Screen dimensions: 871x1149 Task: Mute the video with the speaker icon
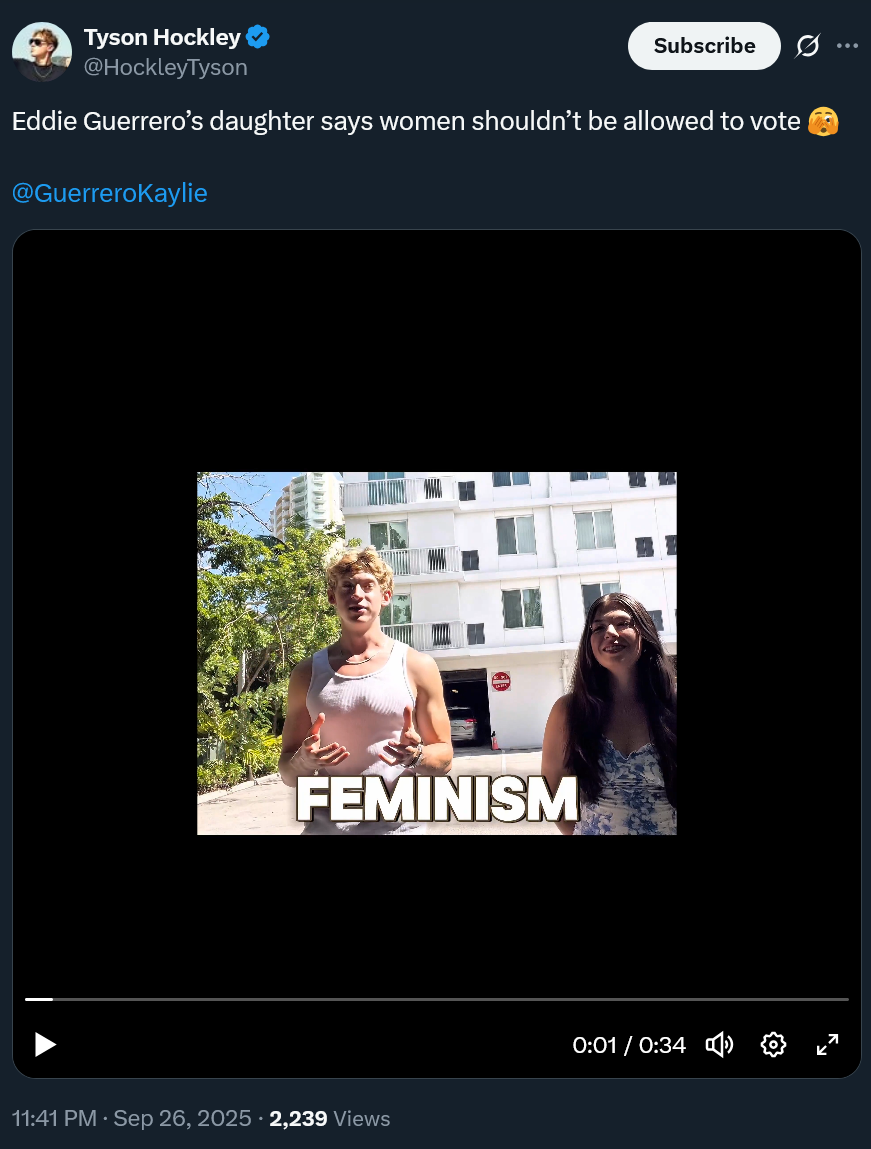click(x=719, y=1044)
